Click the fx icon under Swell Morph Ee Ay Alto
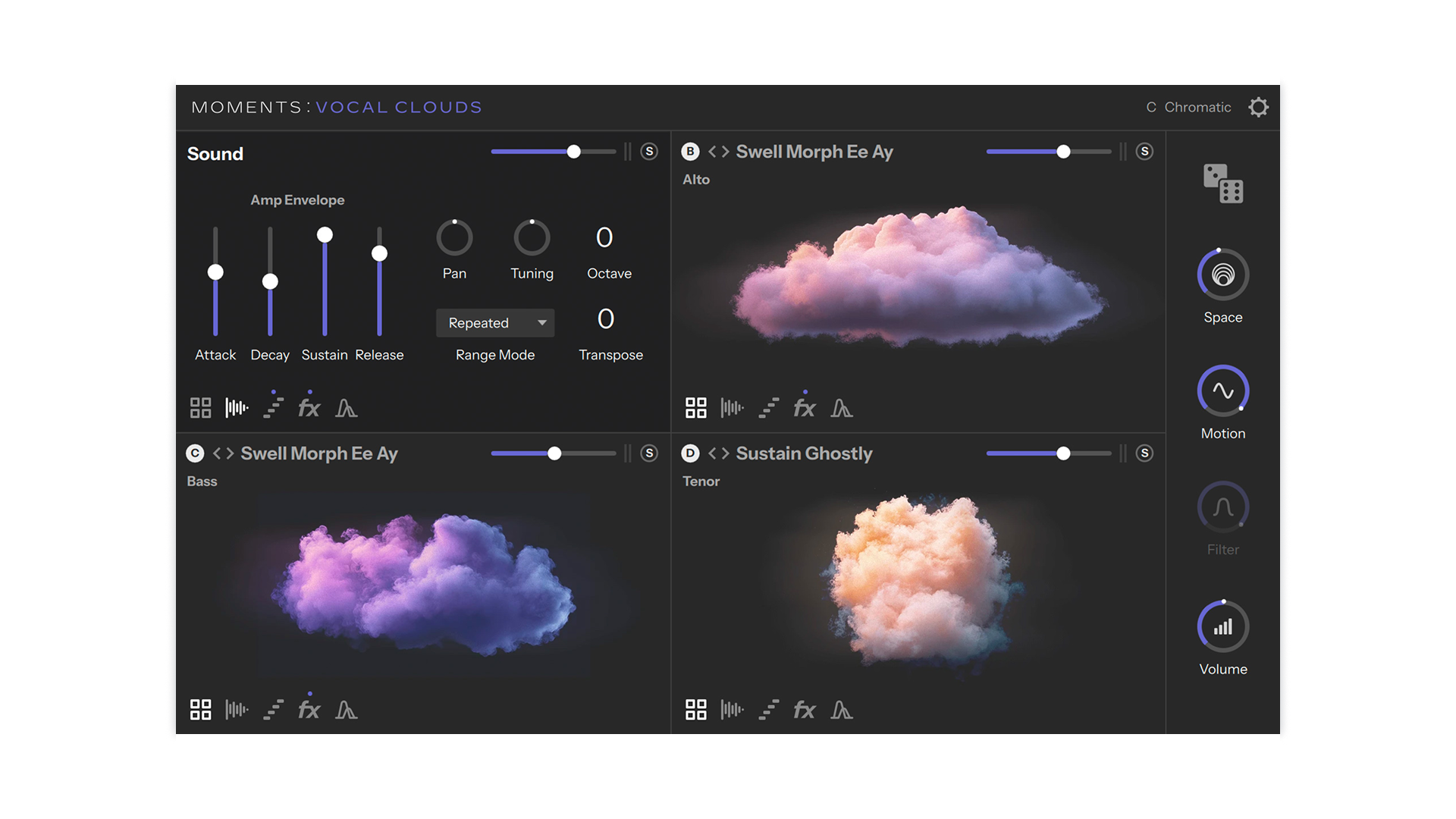The image size is (1456, 819). 805,407
